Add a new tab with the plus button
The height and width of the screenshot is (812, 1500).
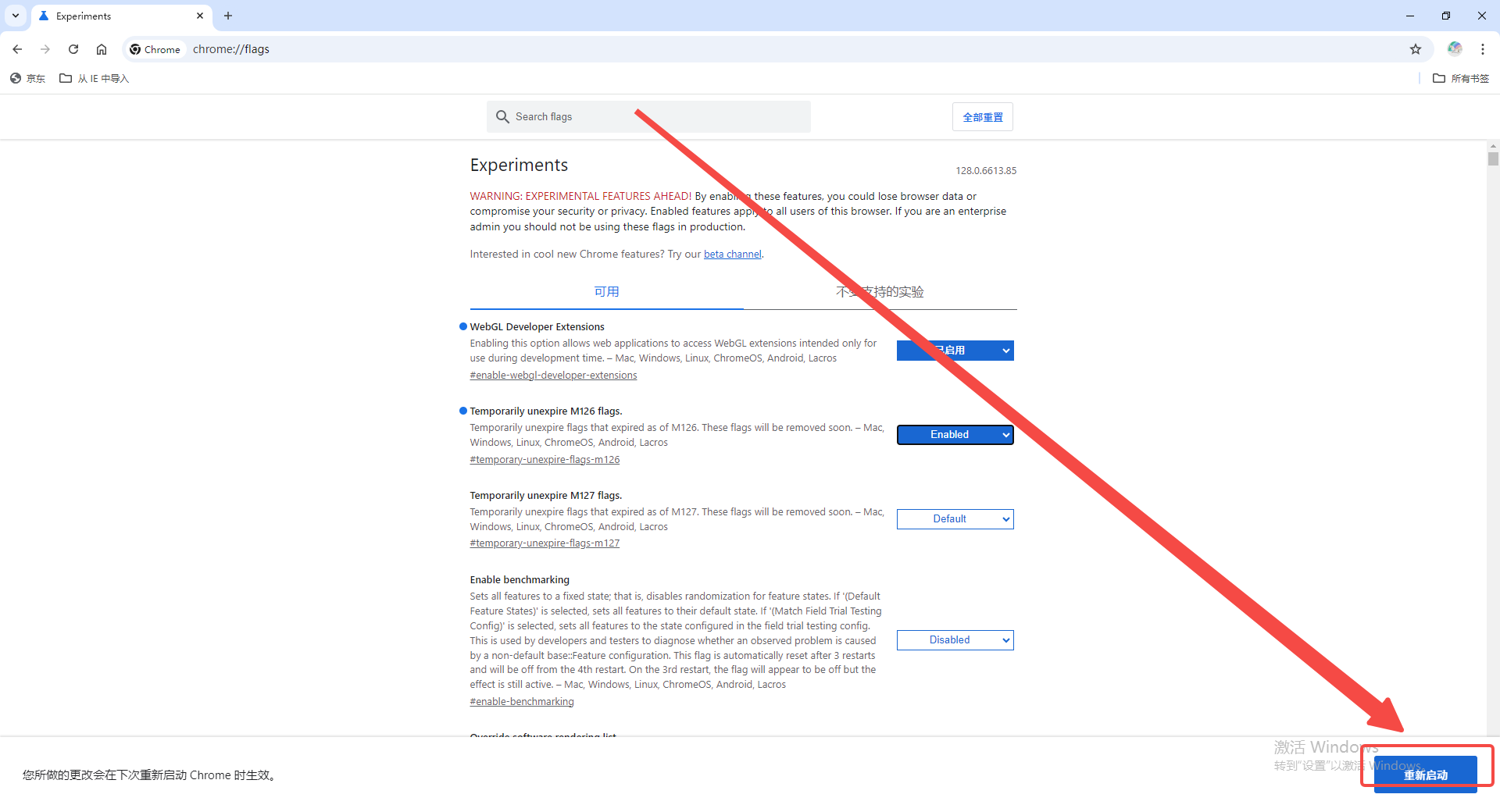pyautogui.click(x=228, y=16)
